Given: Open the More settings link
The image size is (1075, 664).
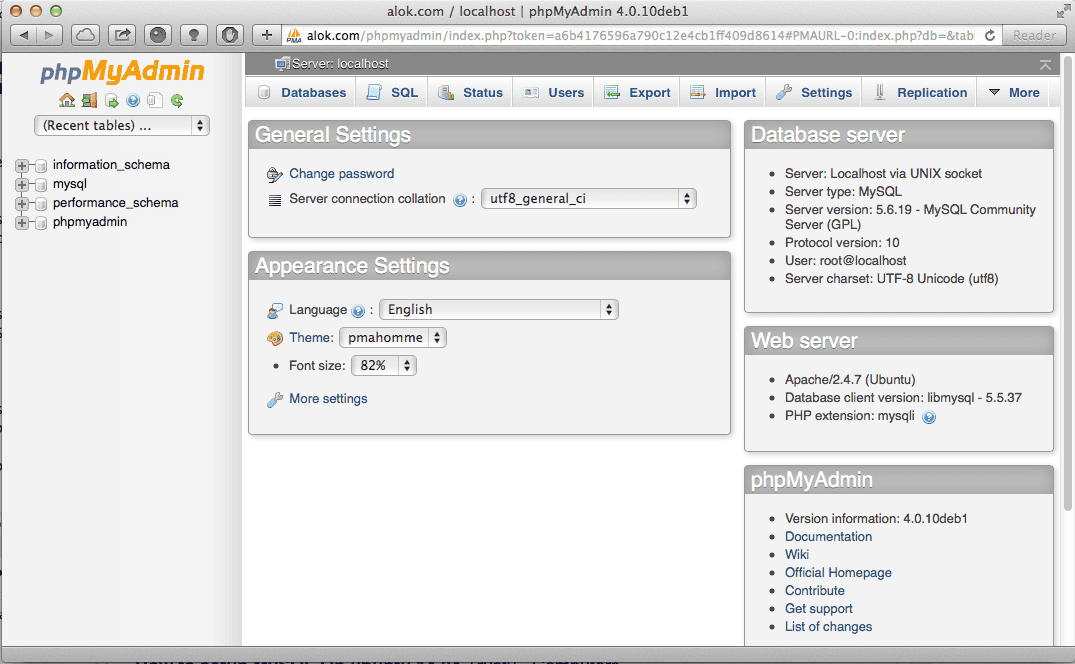Looking at the screenshot, I should tap(328, 399).
